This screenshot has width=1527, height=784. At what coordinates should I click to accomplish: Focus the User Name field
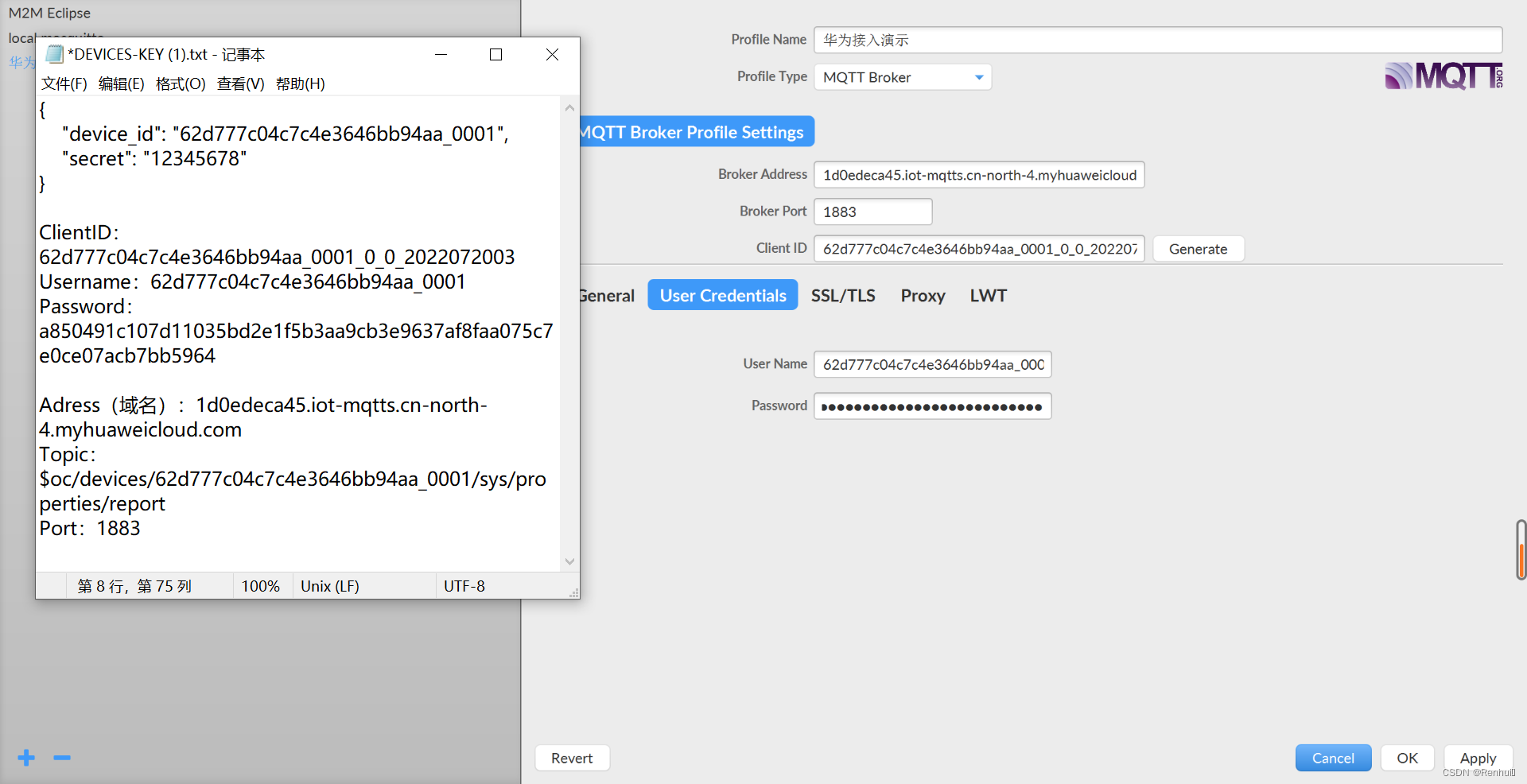click(933, 364)
